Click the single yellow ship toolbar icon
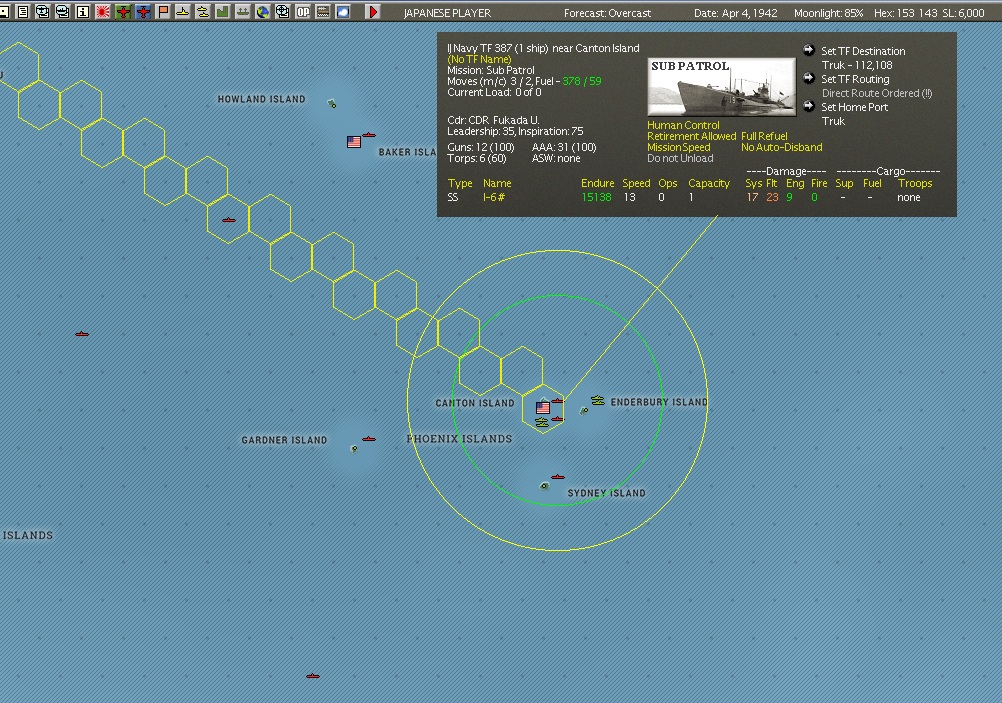The image size is (1002, 703). pyautogui.click(x=183, y=12)
